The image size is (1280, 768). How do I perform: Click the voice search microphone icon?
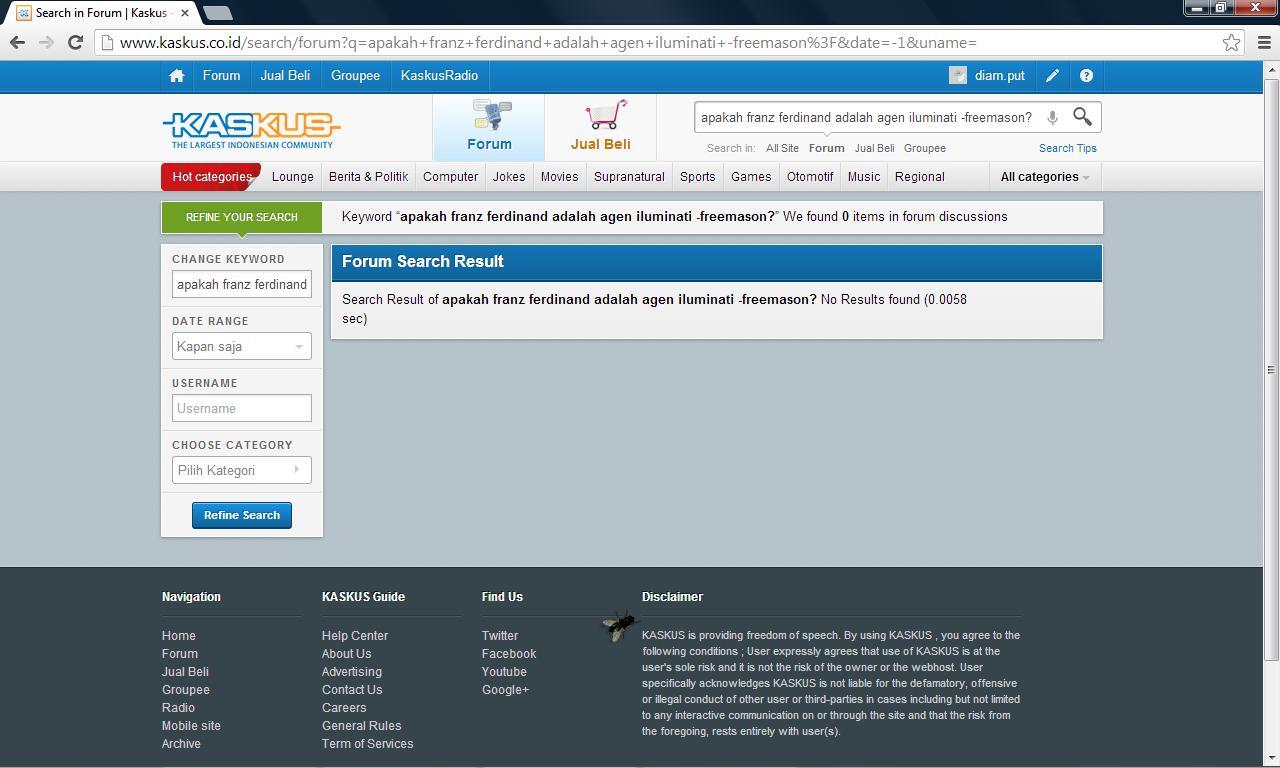(x=1052, y=118)
